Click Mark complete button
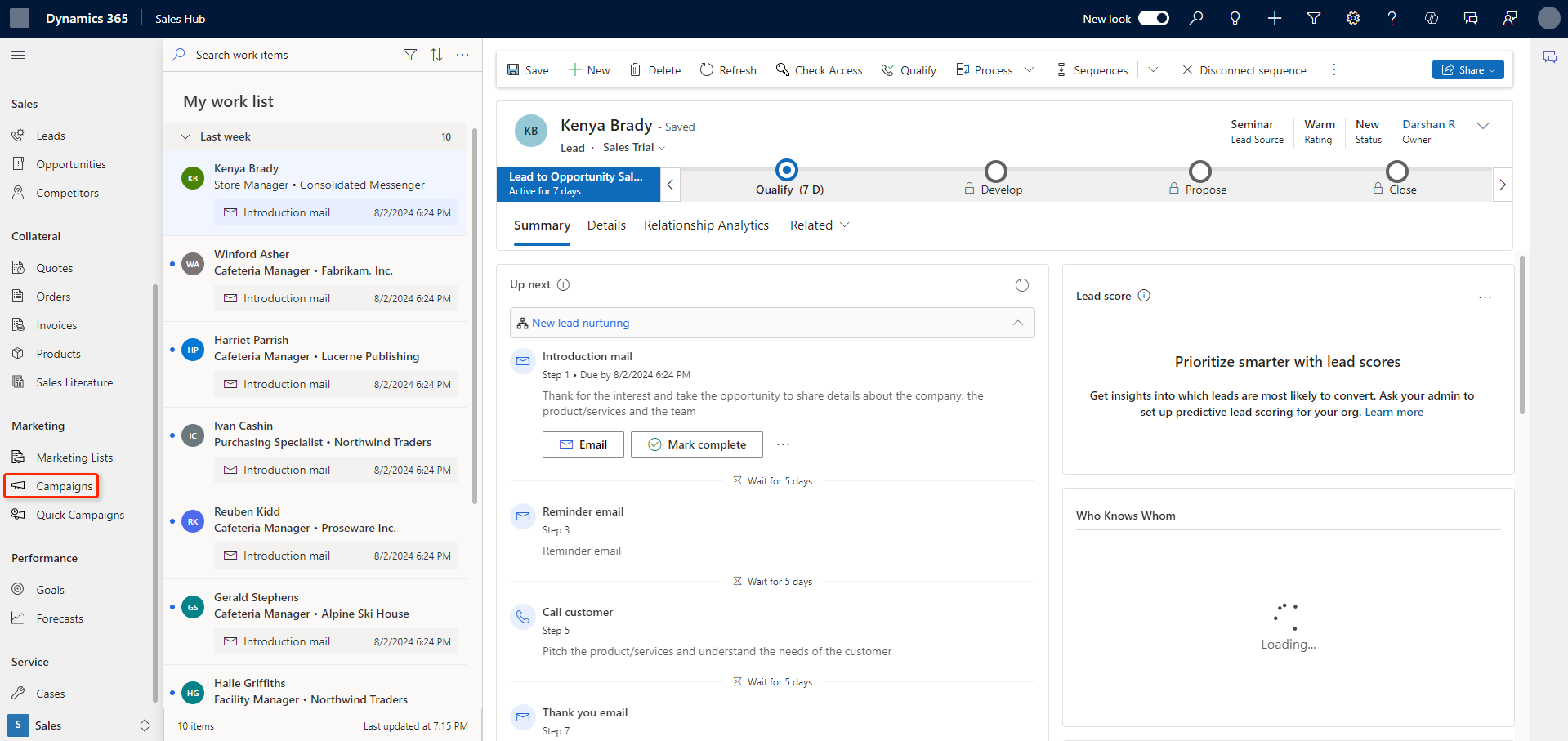The image size is (1568, 741). pyautogui.click(x=697, y=444)
